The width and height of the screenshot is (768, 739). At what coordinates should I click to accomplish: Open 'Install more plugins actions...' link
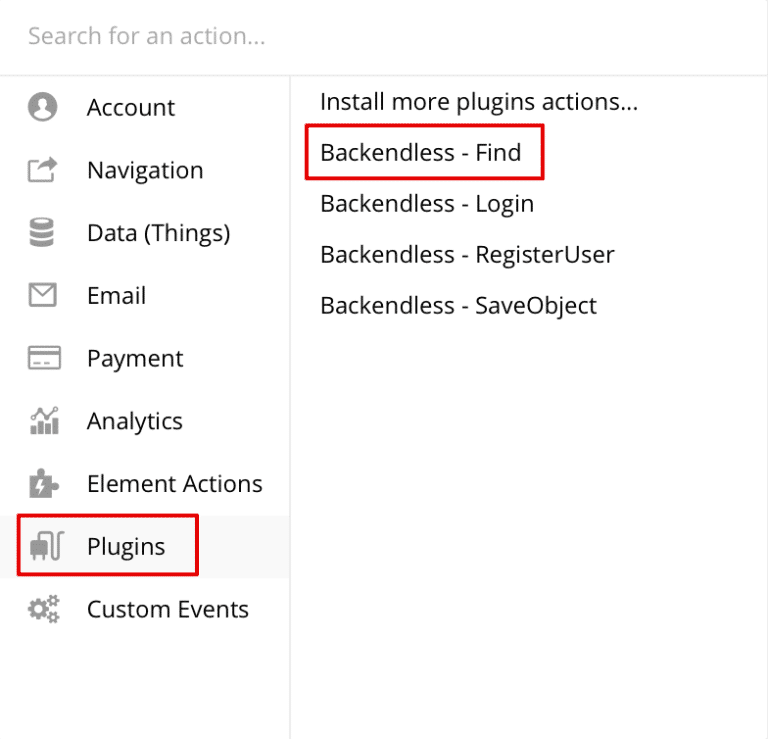479,102
